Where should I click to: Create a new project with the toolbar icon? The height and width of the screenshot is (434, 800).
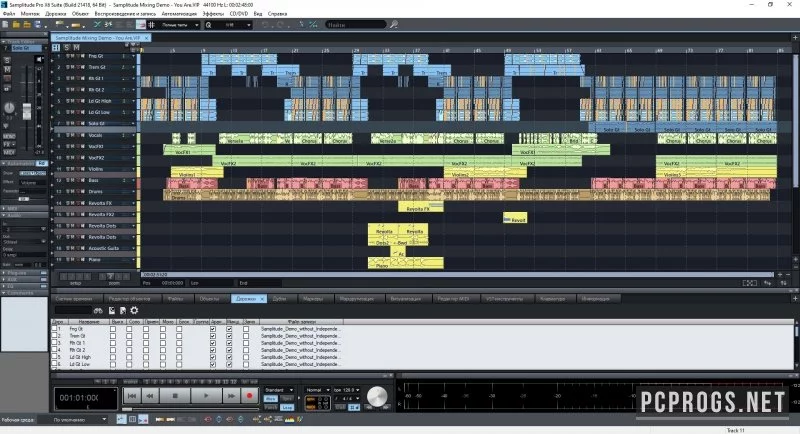click(5, 24)
